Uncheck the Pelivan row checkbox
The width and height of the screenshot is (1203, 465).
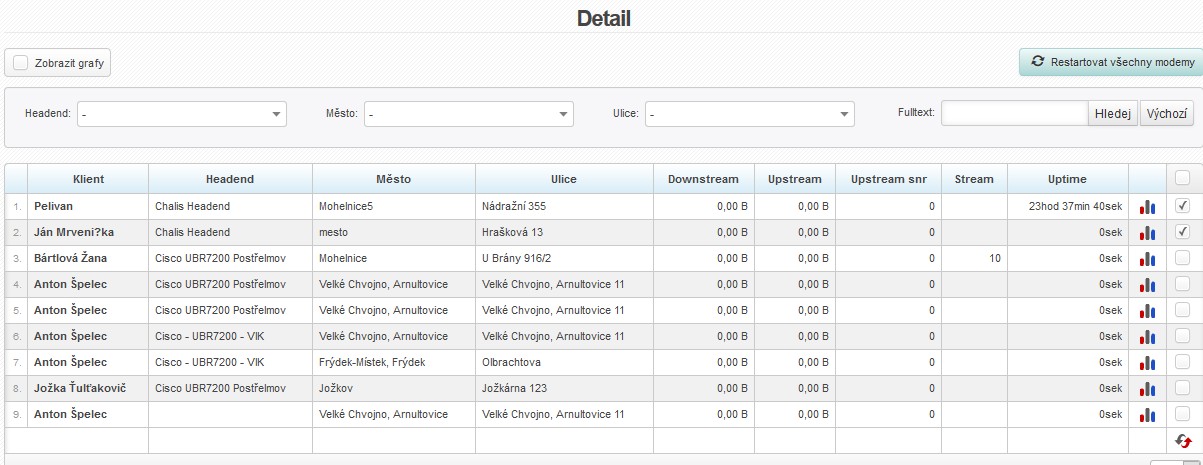[1183, 205]
